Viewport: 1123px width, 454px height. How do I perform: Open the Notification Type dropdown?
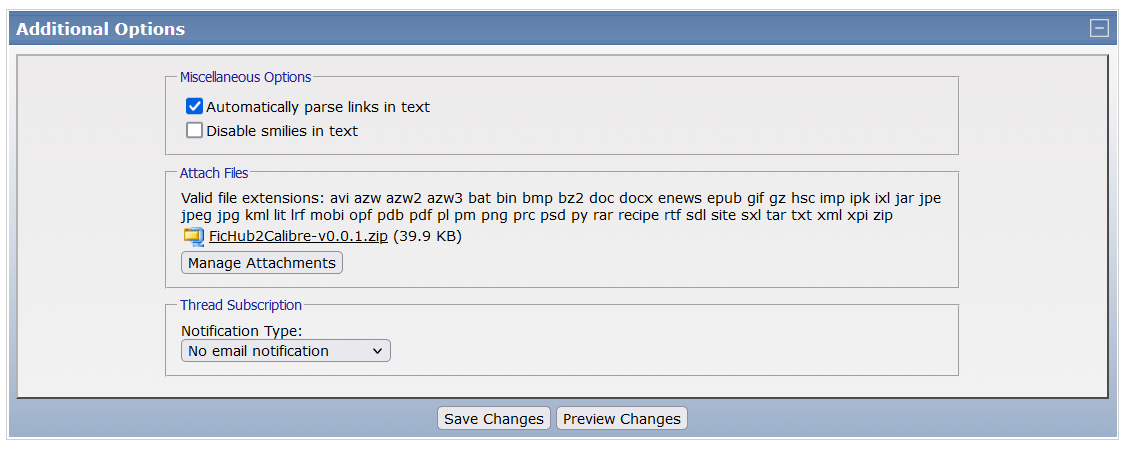click(285, 351)
